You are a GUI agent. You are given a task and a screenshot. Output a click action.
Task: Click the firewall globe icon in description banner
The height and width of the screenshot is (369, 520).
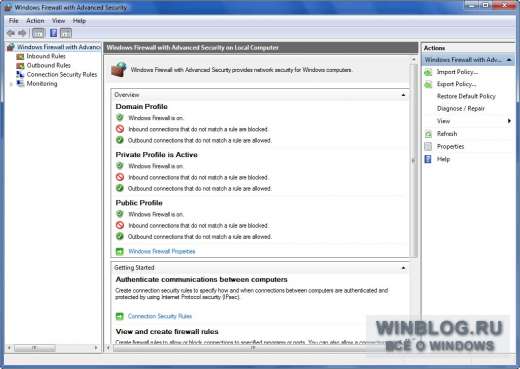pyautogui.click(x=119, y=69)
